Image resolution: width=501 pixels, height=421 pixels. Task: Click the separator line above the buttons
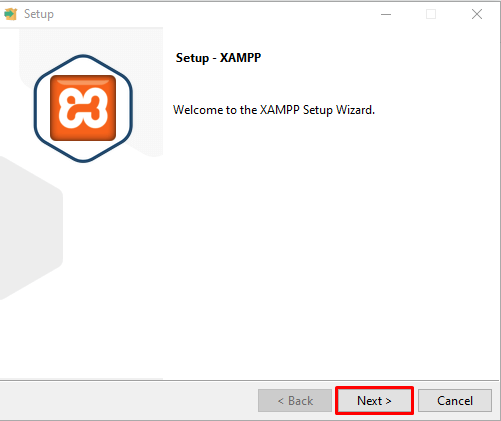coord(249,380)
